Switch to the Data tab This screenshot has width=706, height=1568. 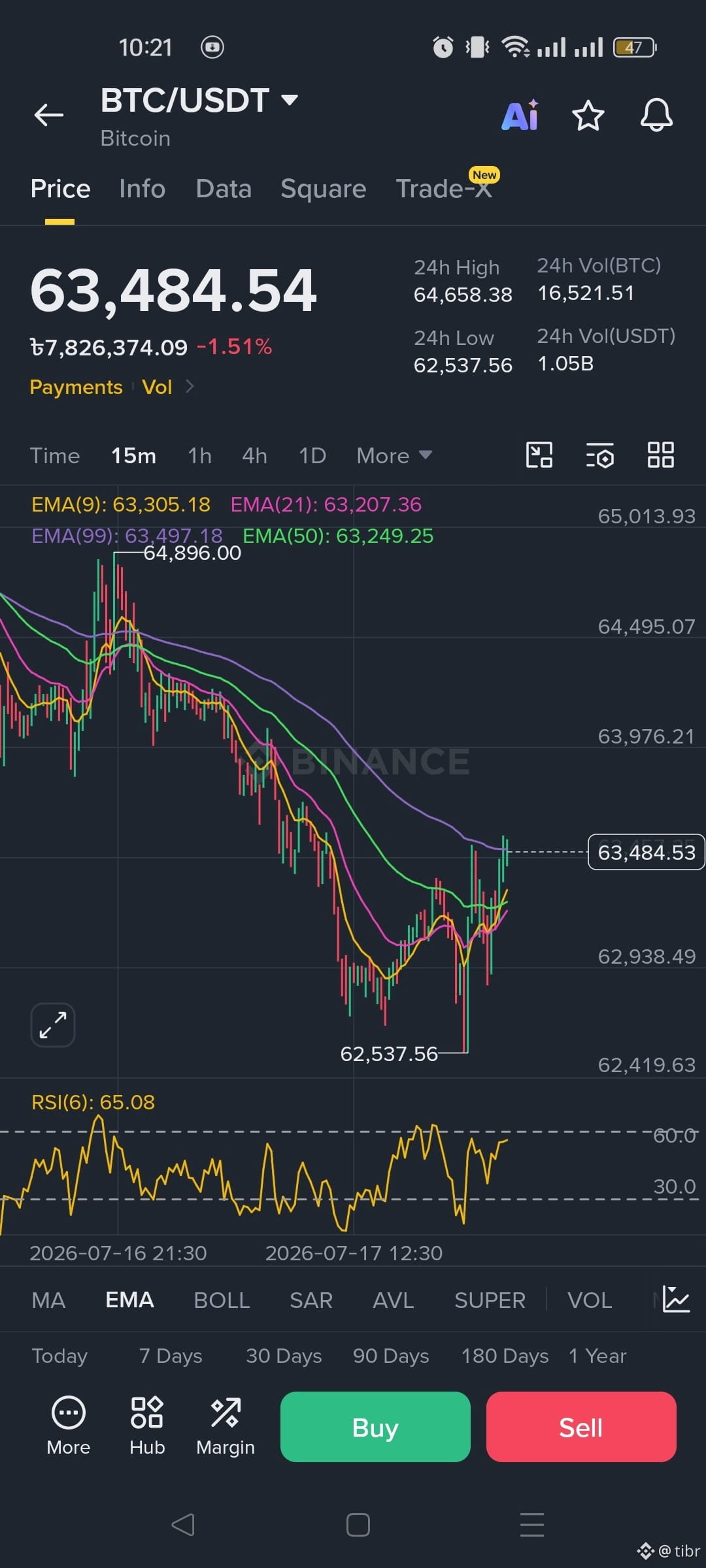tap(224, 189)
